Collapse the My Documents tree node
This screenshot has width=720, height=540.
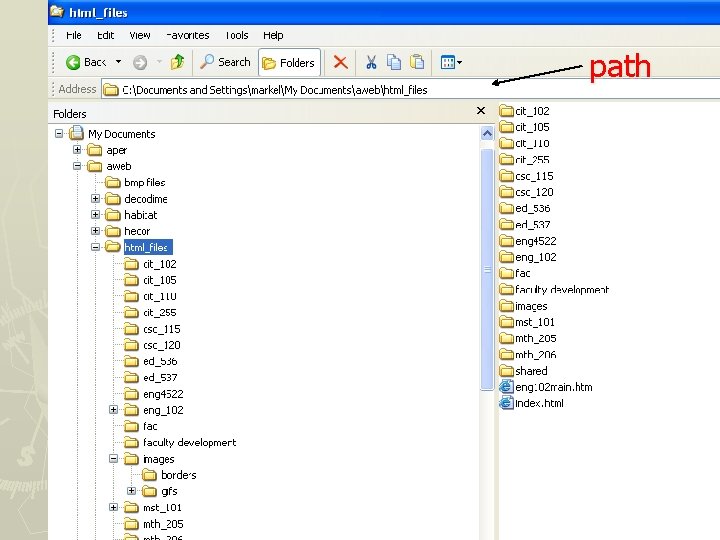(59, 134)
